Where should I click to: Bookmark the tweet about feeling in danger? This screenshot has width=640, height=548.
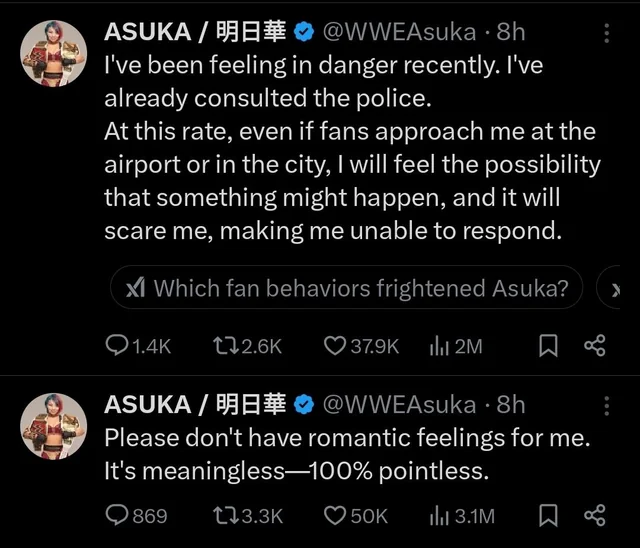click(x=548, y=346)
